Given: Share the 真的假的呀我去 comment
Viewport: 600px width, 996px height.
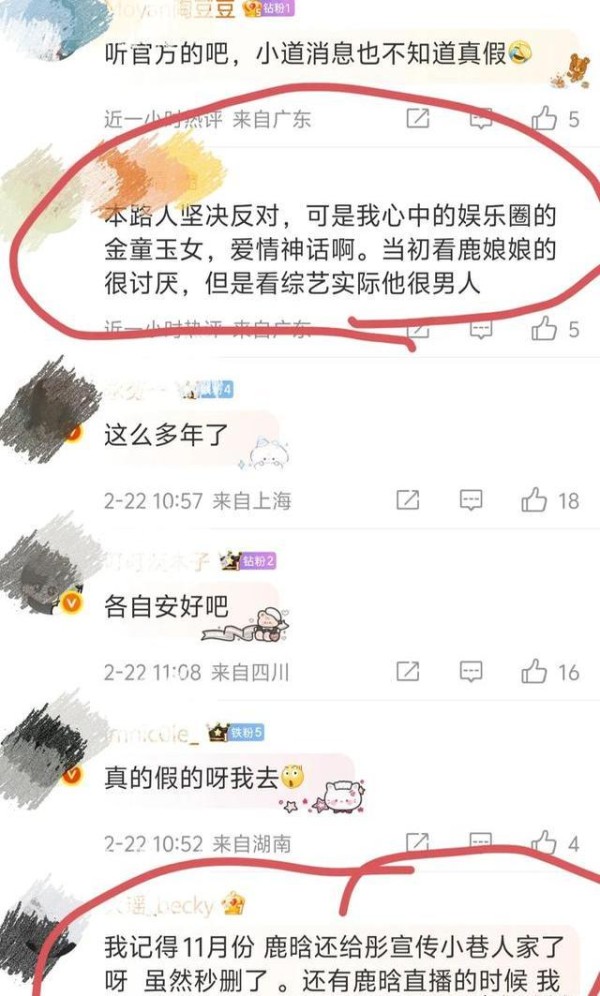Looking at the screenshot, I should tap(417, 842).
